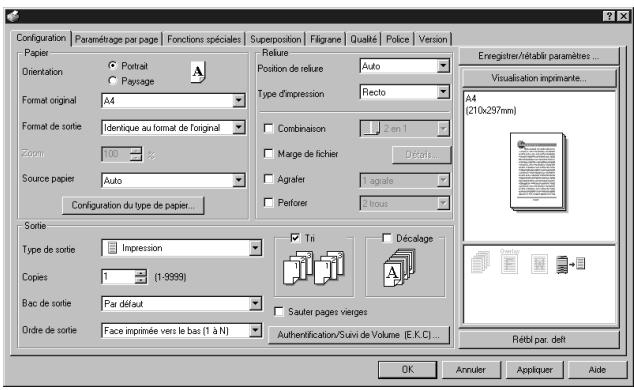
Task: Uncheck the Tri checkbox
Action: click(x=295, y=238)
